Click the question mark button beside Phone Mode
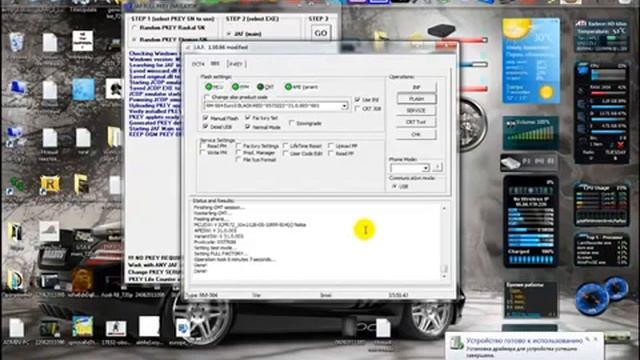Screen dimensions: 640x360 437,167
